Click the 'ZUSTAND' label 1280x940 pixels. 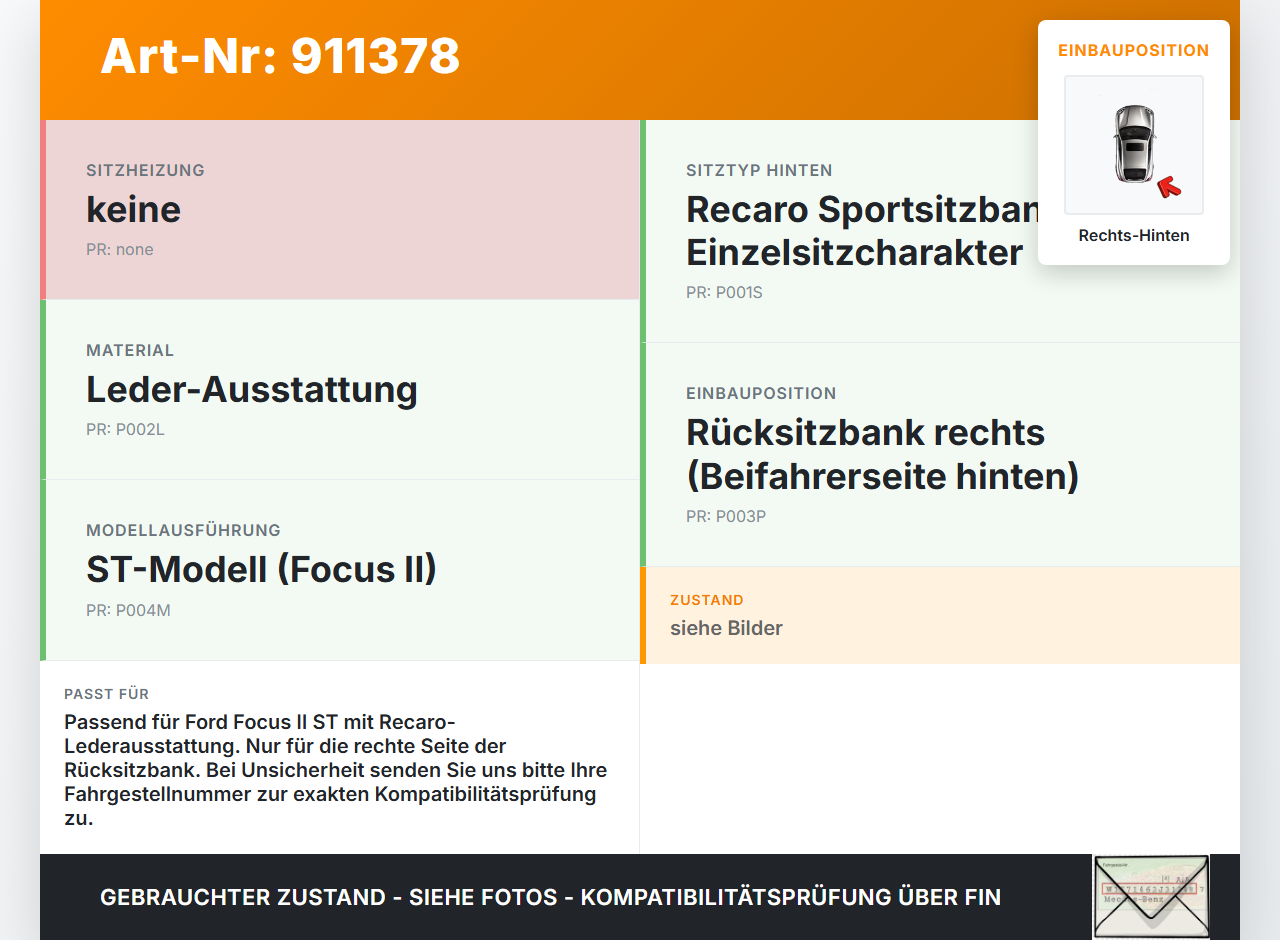pyautogui.click(x=707, y=600)
